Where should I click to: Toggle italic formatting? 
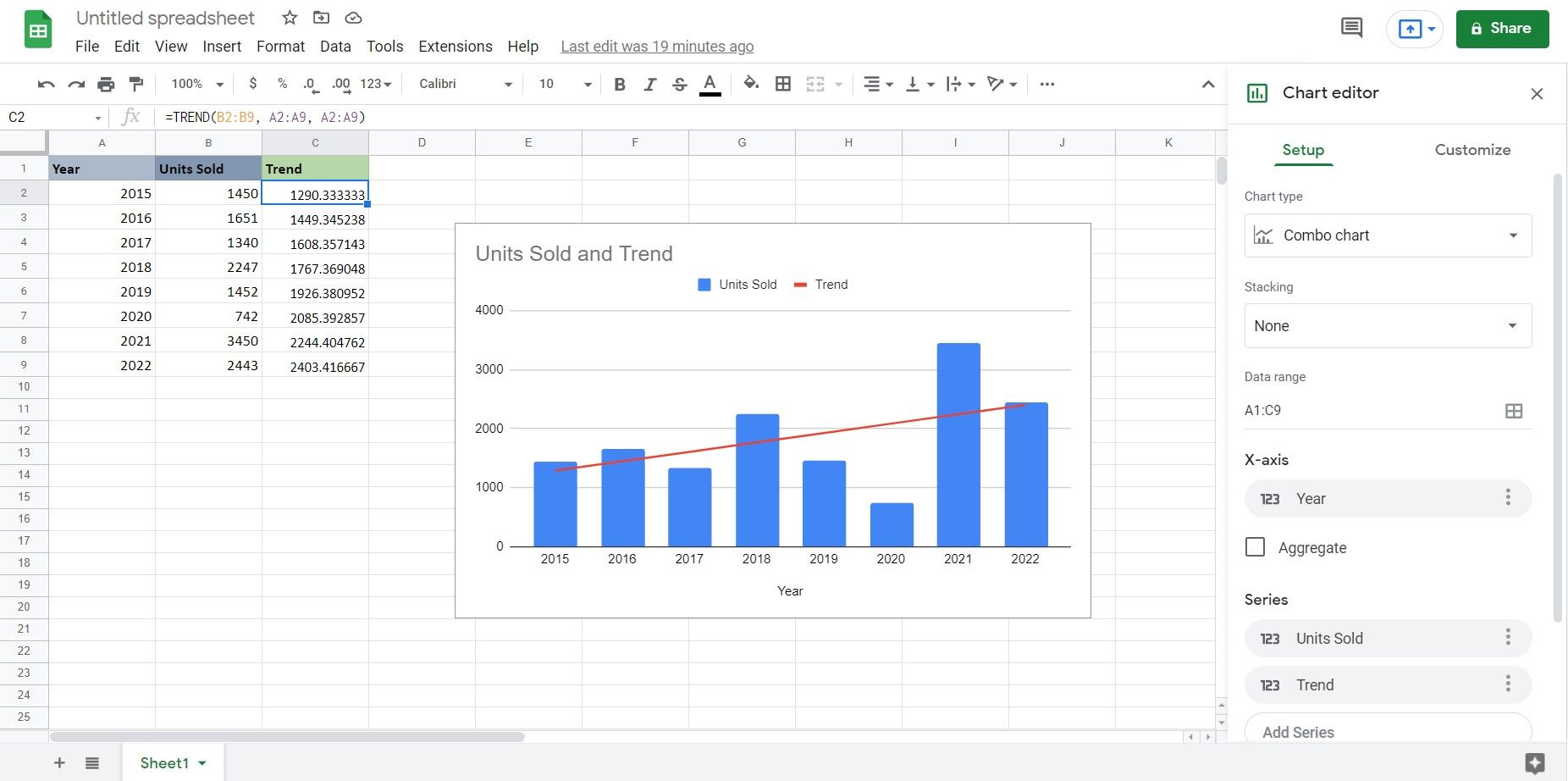(649, 84)
